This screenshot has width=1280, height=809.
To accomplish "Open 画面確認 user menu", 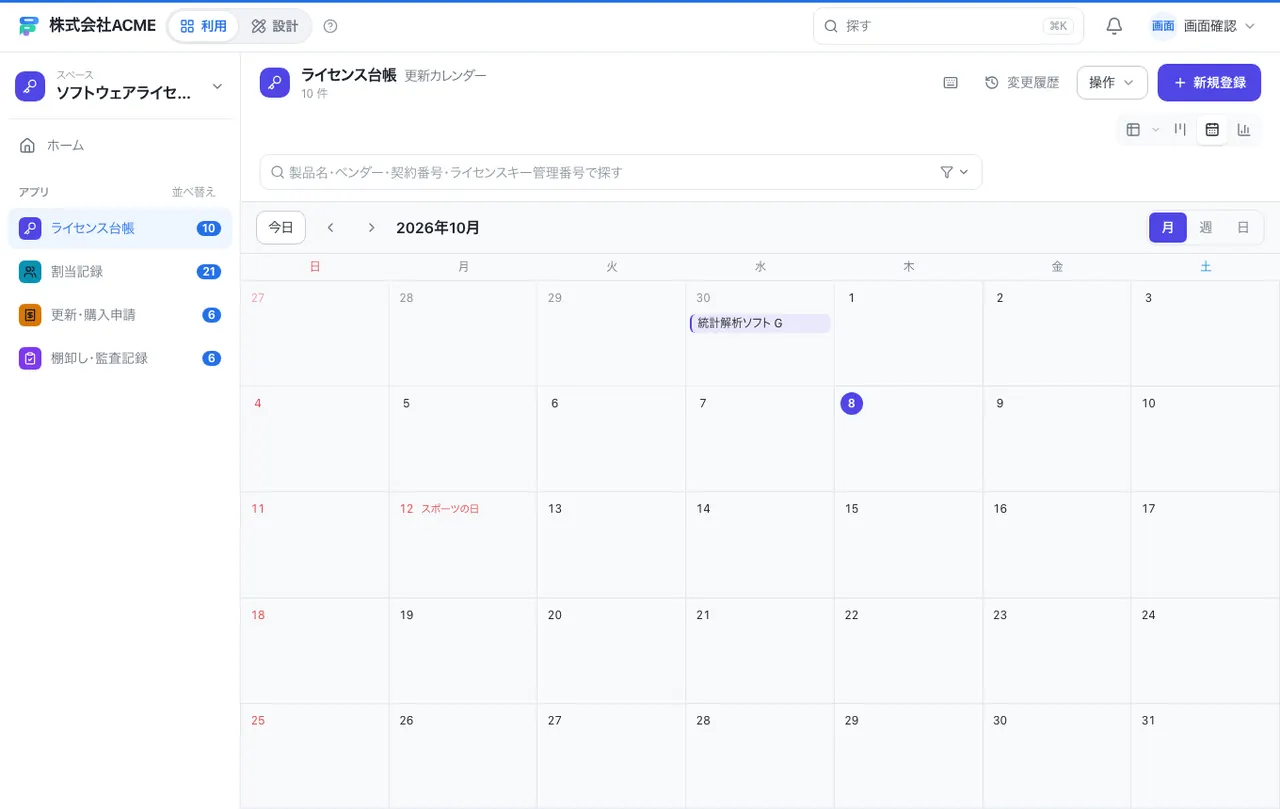I will point(1203,26).
